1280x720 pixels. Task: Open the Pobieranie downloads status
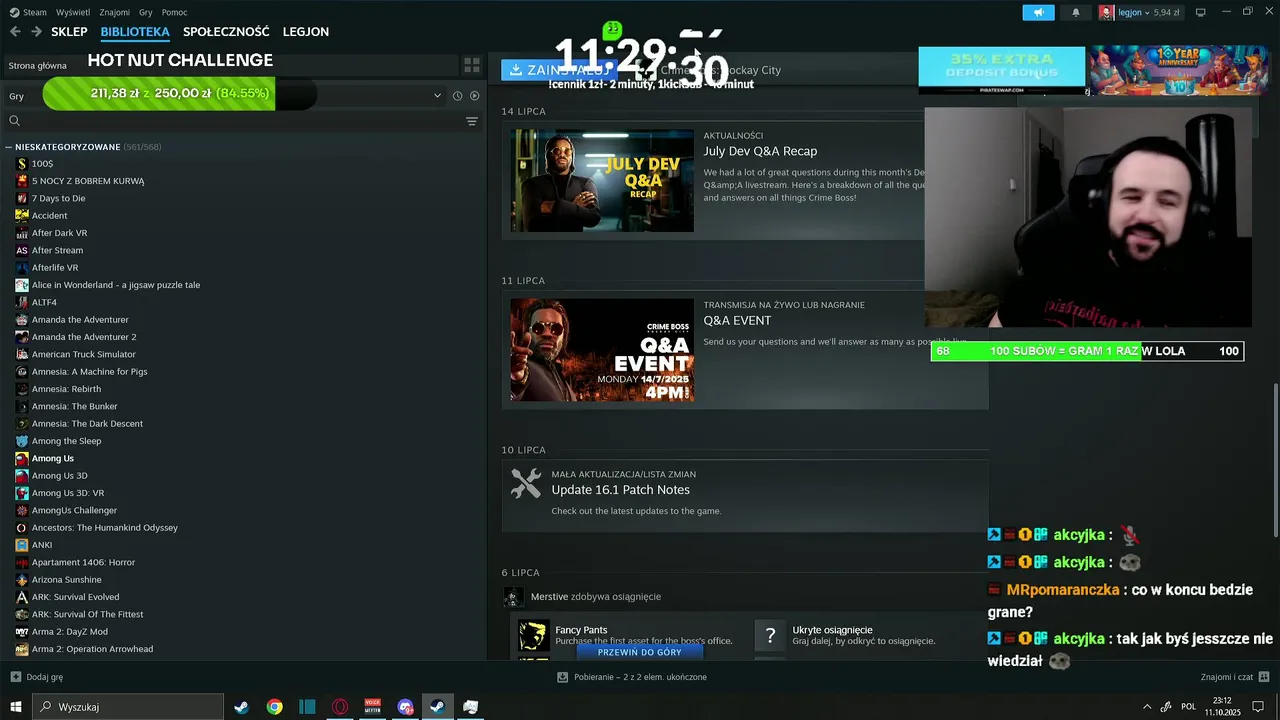pos(632,677)
